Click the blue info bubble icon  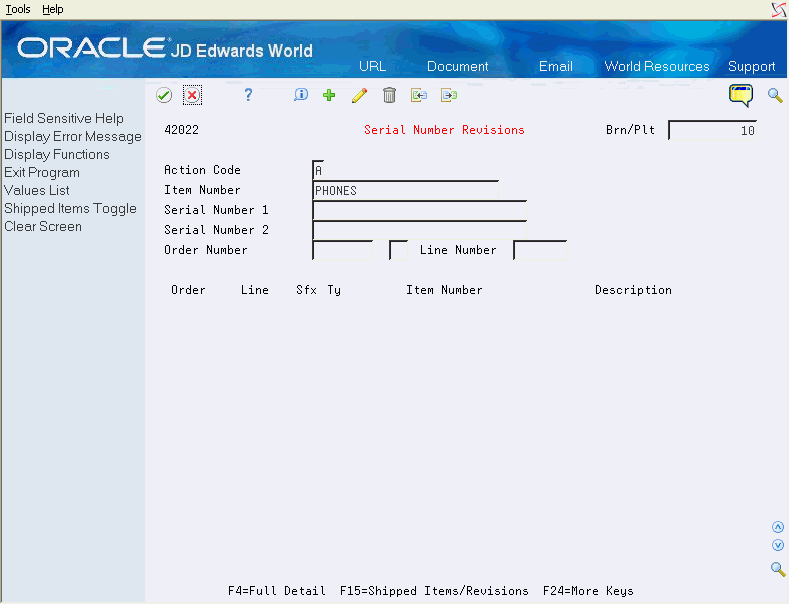(x=300, y=95)
